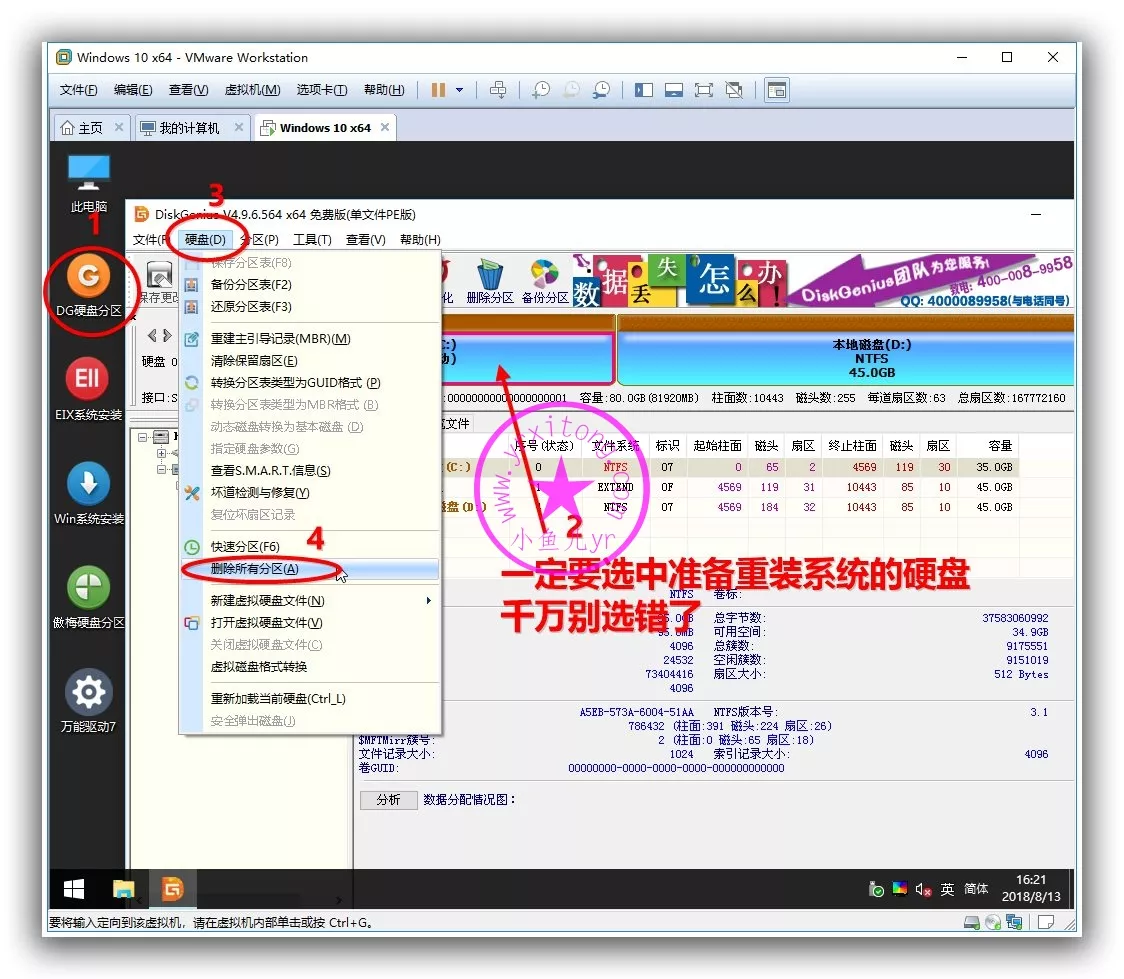Choose 备份分区表(F2) from the menu

click(310, 285)
